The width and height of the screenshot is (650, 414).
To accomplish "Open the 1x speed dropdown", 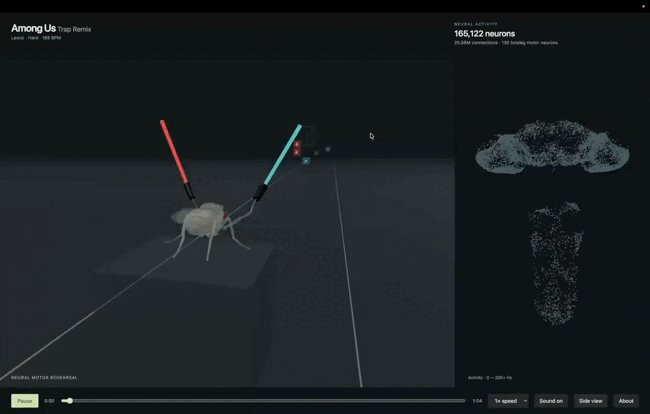I will pos(508,401).
